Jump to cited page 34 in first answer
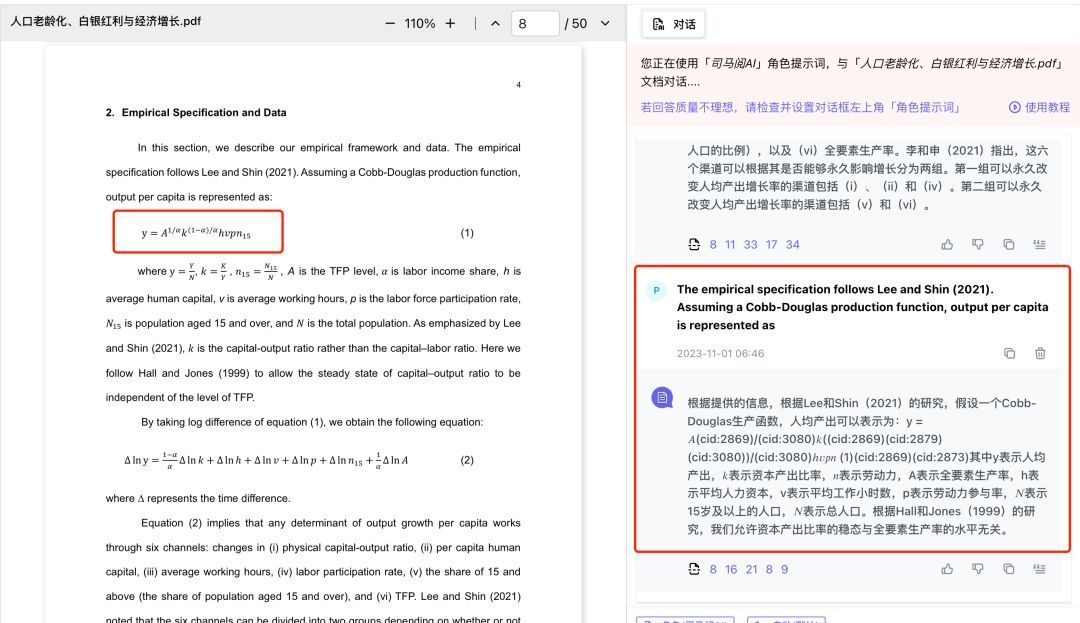This screenshot has width=1080, height=623. click(x=793, y=244)
